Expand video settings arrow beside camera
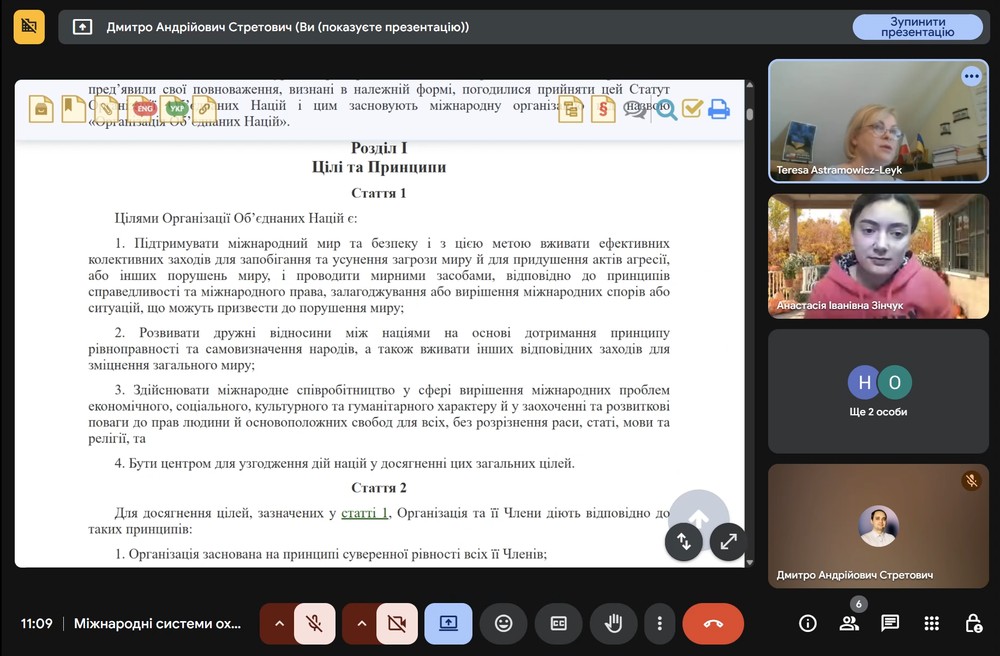Image resolution: width=1000 pixels, height=656 pixels. coord(361,623)
